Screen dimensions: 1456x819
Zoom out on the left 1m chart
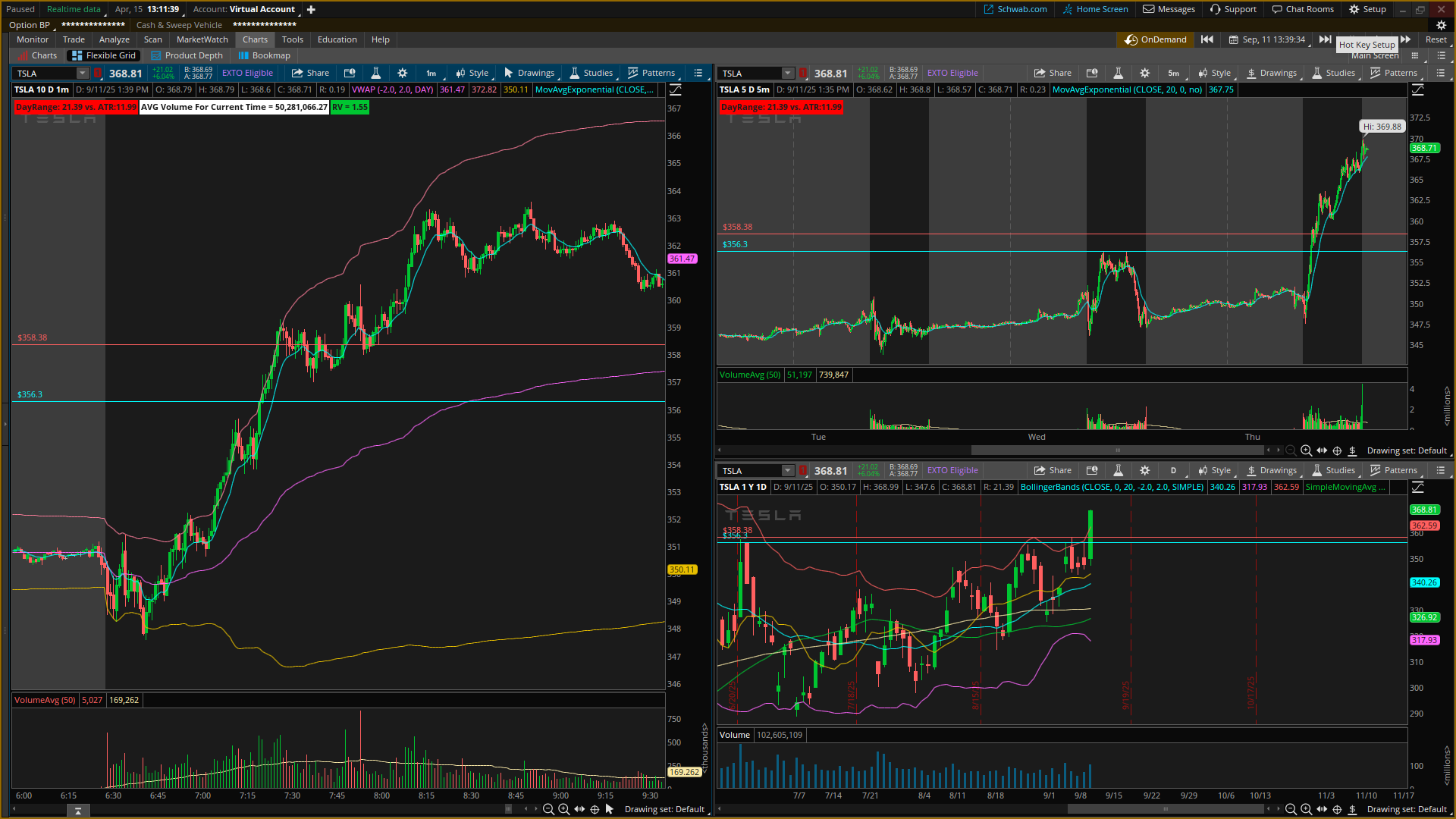pyautogui.click(x=548, y=809)
